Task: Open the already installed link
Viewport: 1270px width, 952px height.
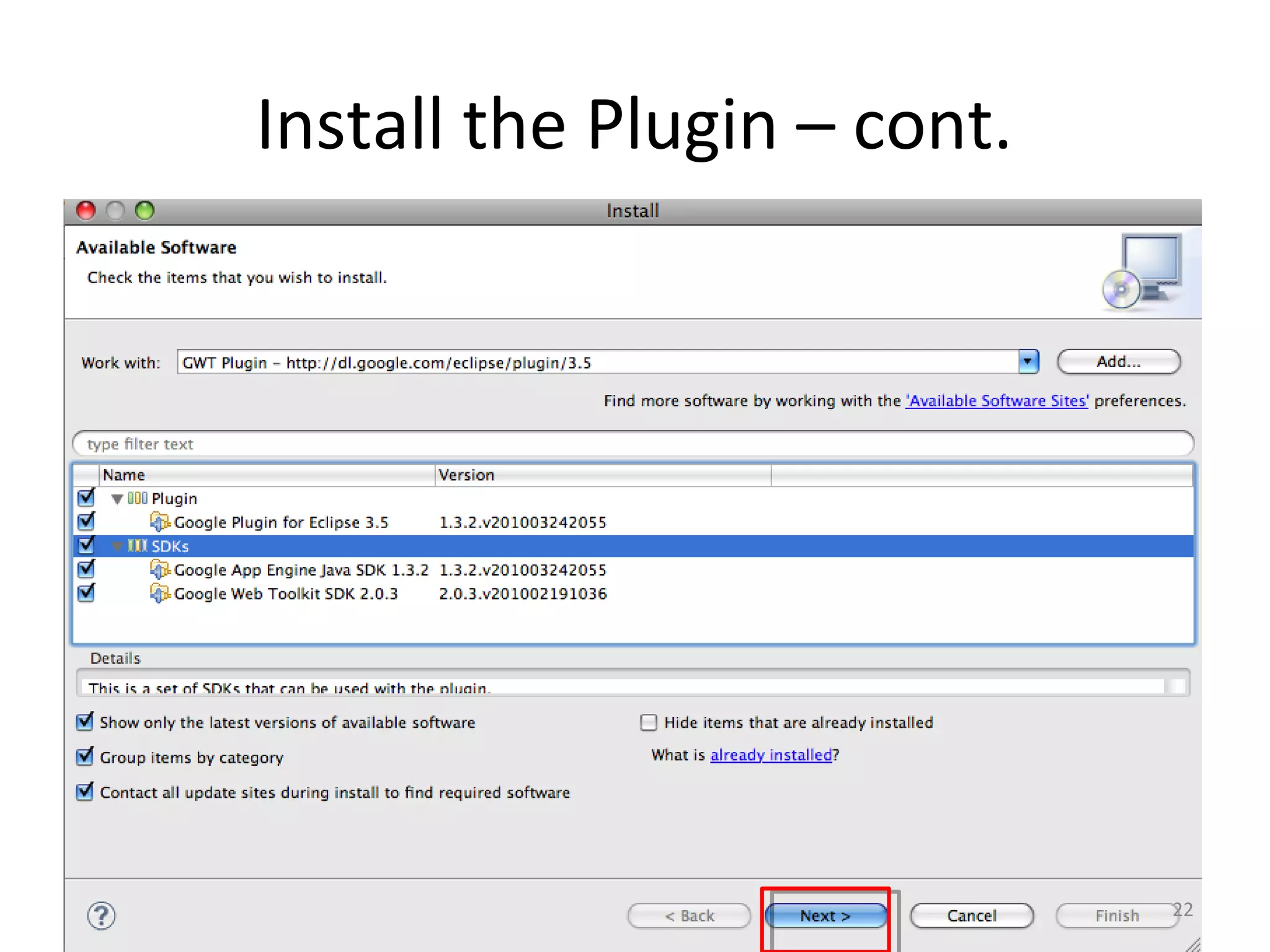Action: [x=771, y=755]
